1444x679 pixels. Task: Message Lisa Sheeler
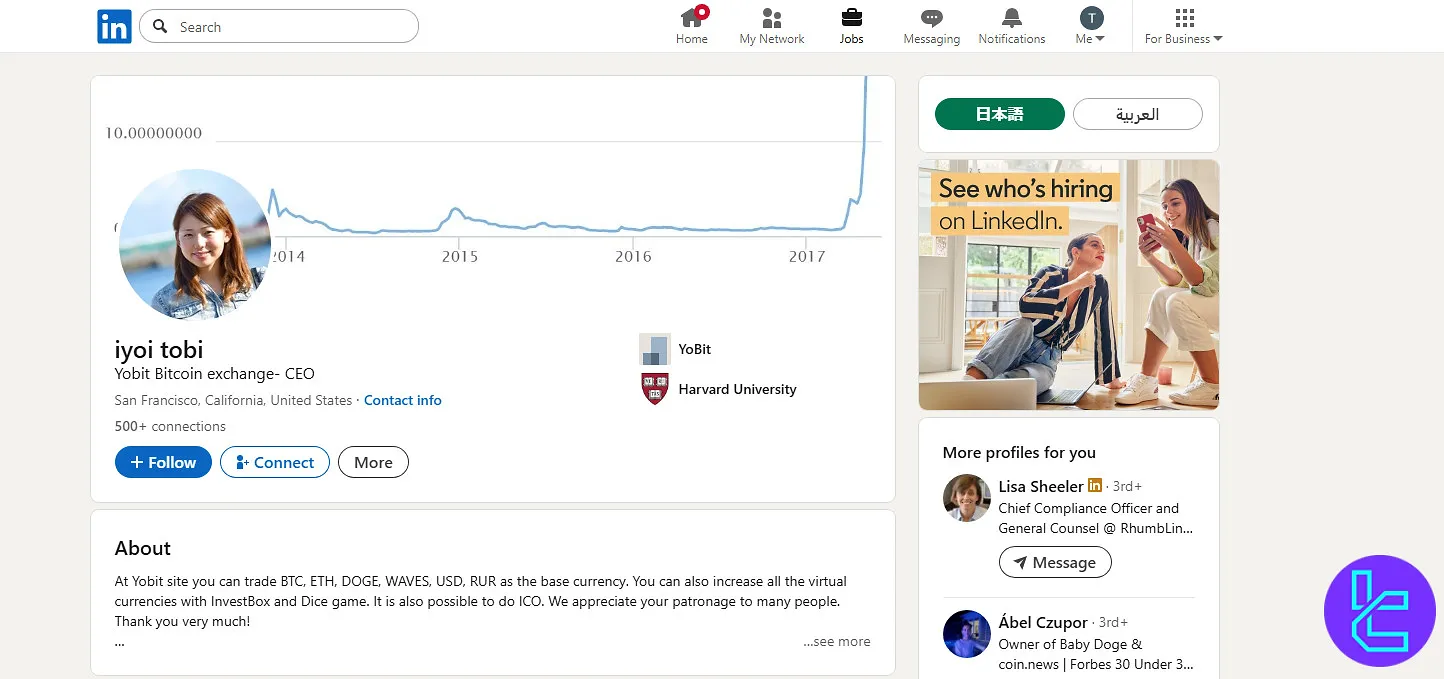(x=1055, y=562)
